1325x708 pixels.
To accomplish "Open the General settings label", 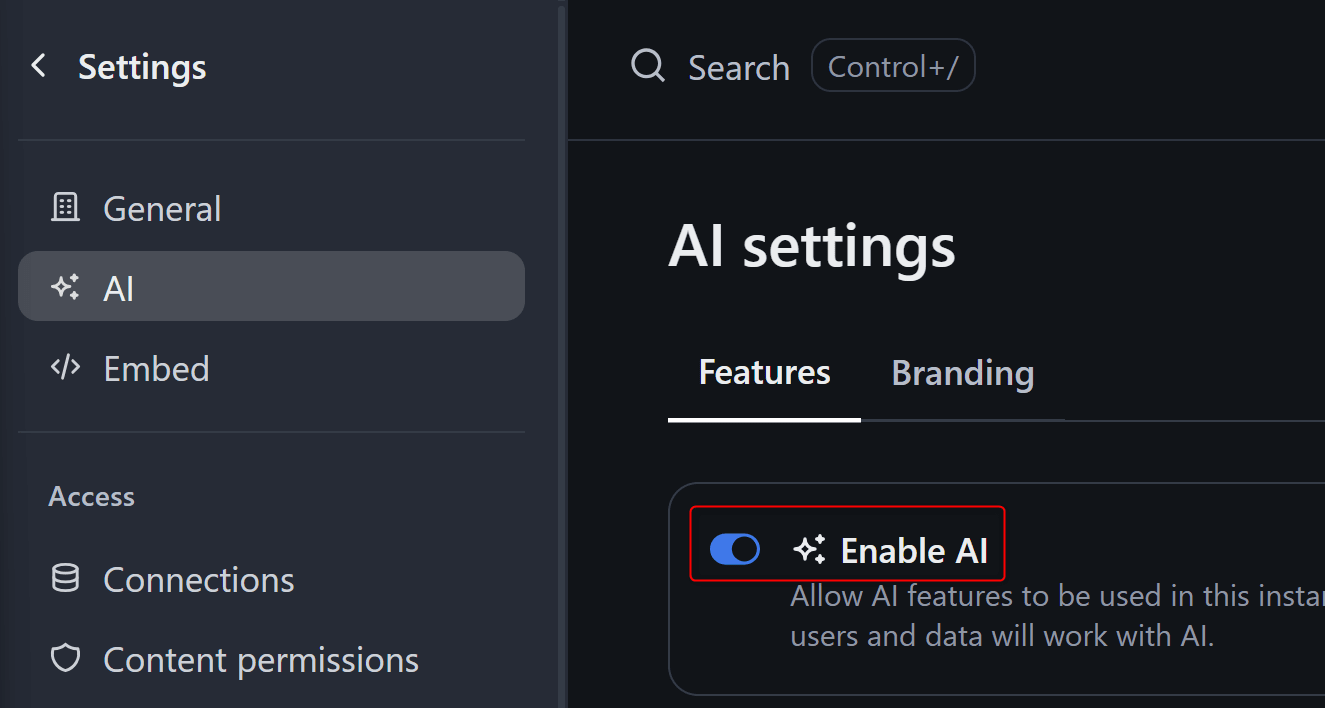I will point(162,209).
